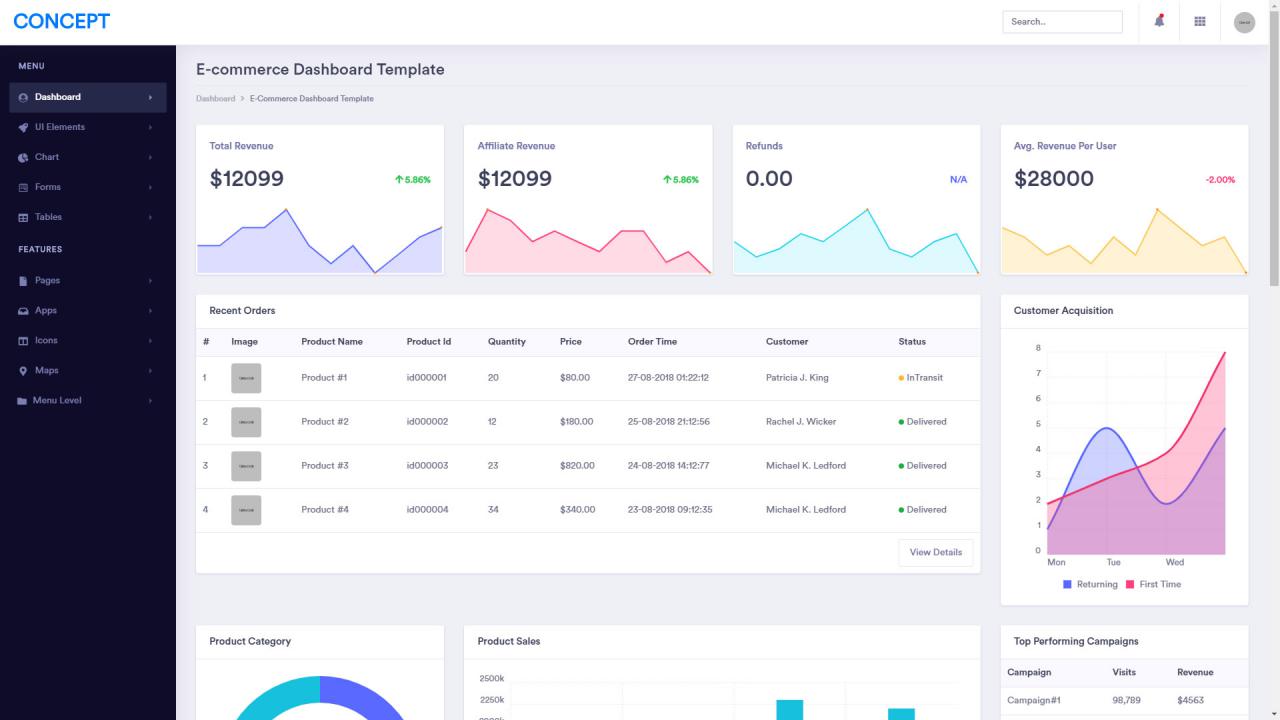Viewport: 1280px width, 720px height.
Task: Click the Apps inbox icon
Action: (x=23, y=311)
